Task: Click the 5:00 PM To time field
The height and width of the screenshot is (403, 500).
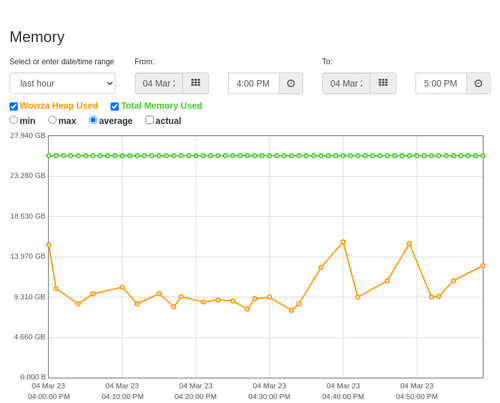Action: [441, 83]
